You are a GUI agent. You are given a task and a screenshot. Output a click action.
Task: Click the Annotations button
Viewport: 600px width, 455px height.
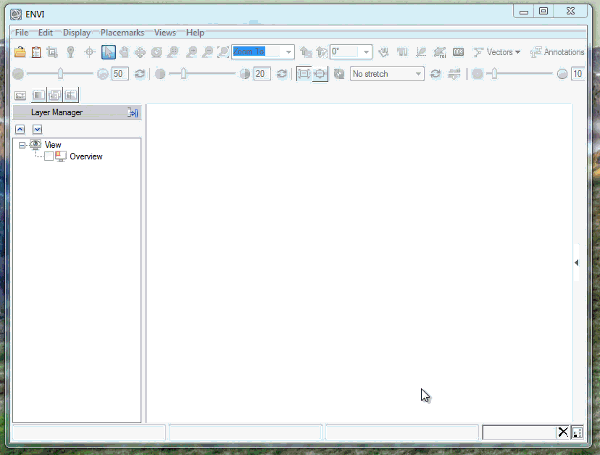[x=558, y=52]
